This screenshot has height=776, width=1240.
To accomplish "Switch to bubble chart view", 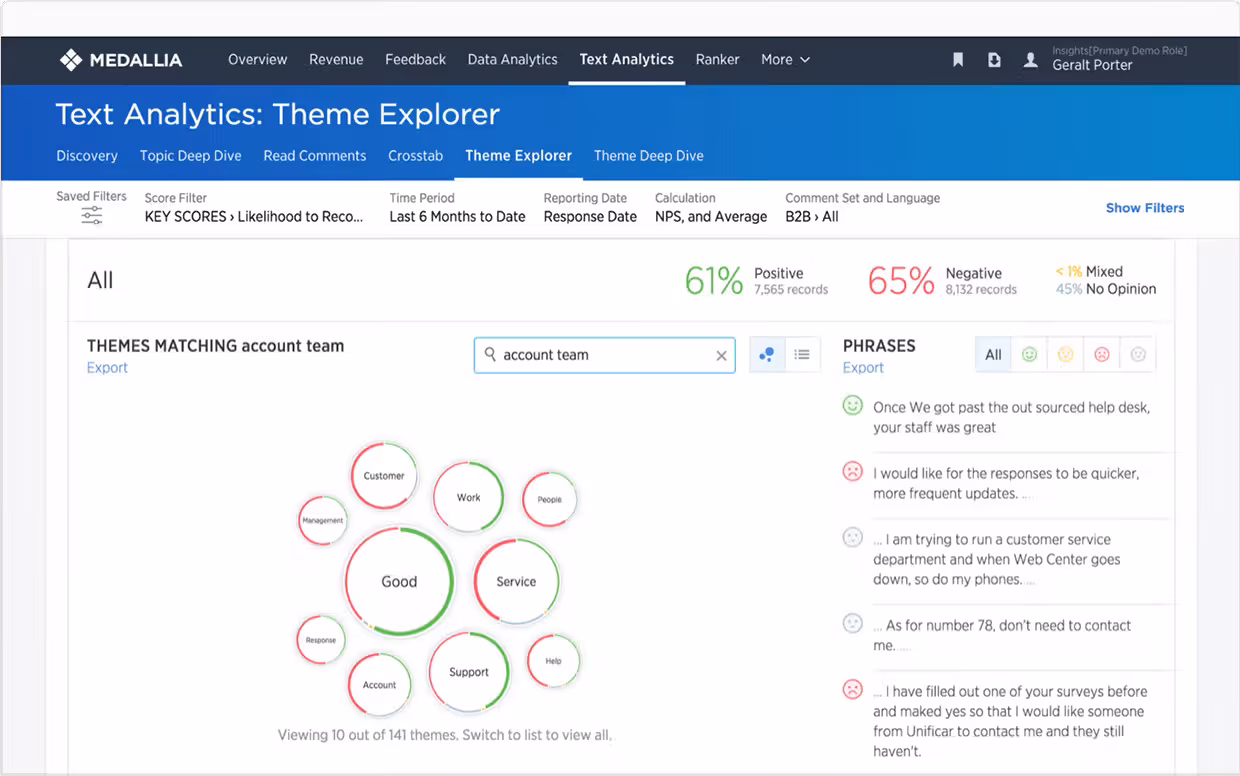I will click(x=767, y=355).
